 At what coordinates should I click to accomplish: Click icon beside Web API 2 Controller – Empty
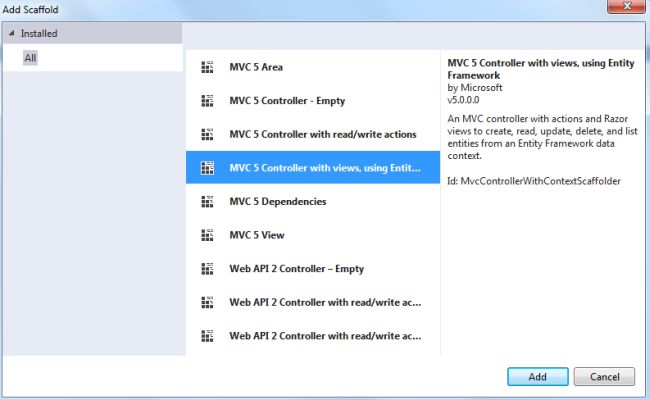click(x=207, y=269)
